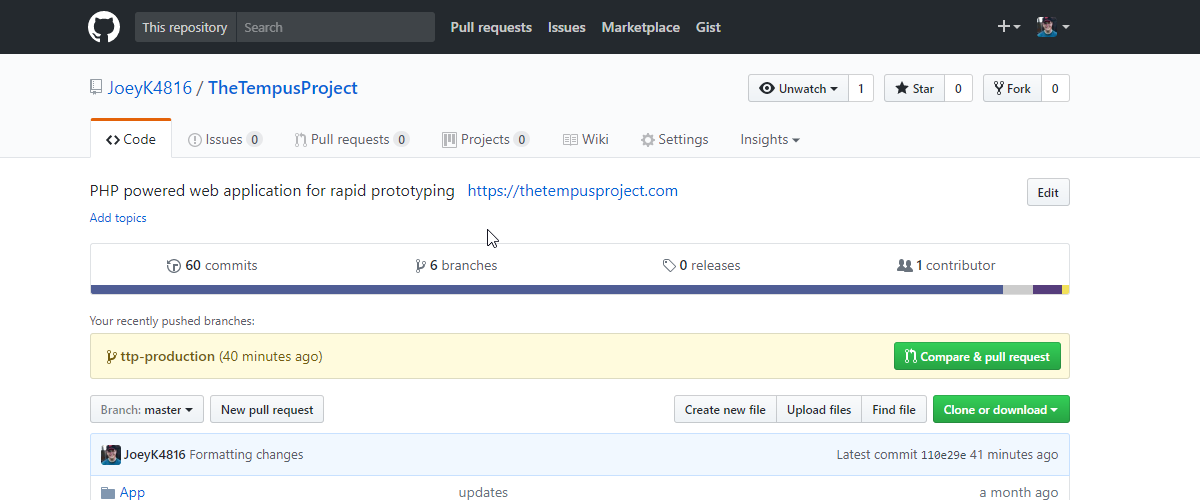Click the releases tag icon
The height and width of the screenshot is (500, 1200).
pos(669,266)
